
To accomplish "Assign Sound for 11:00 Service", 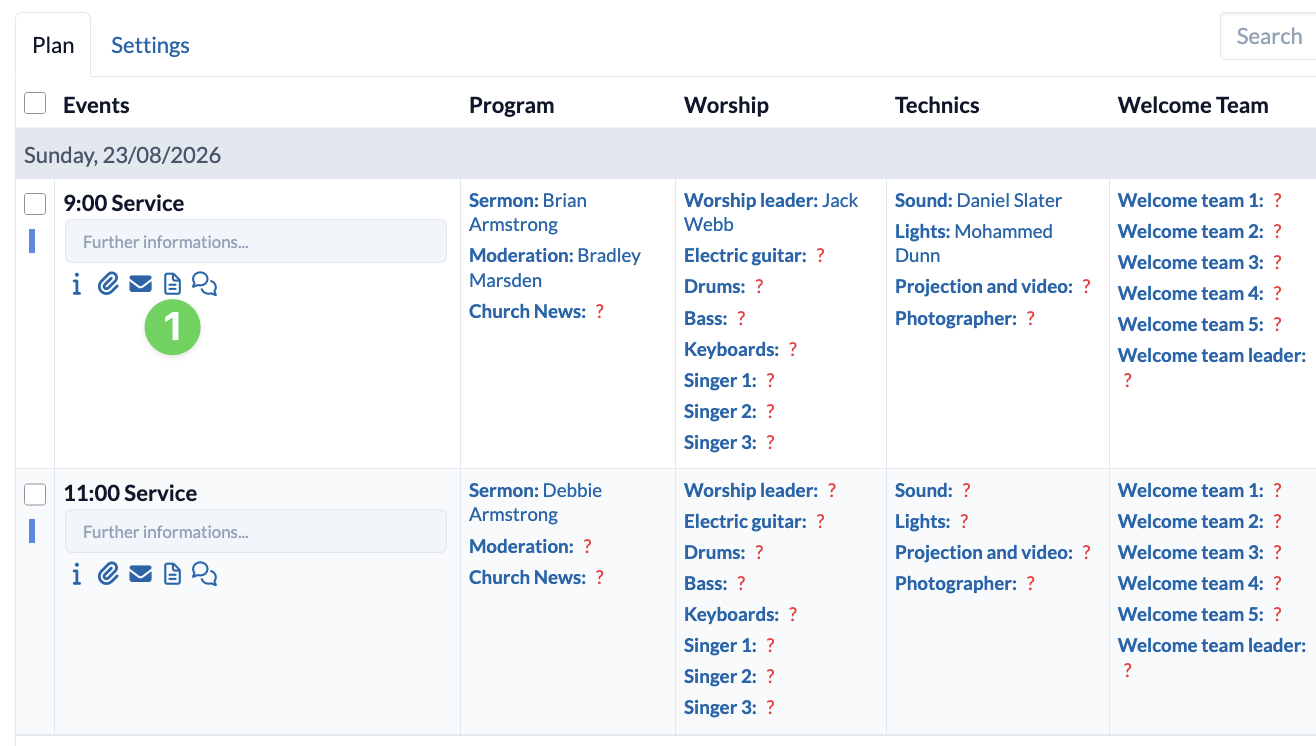I will [x=934, y=490].
